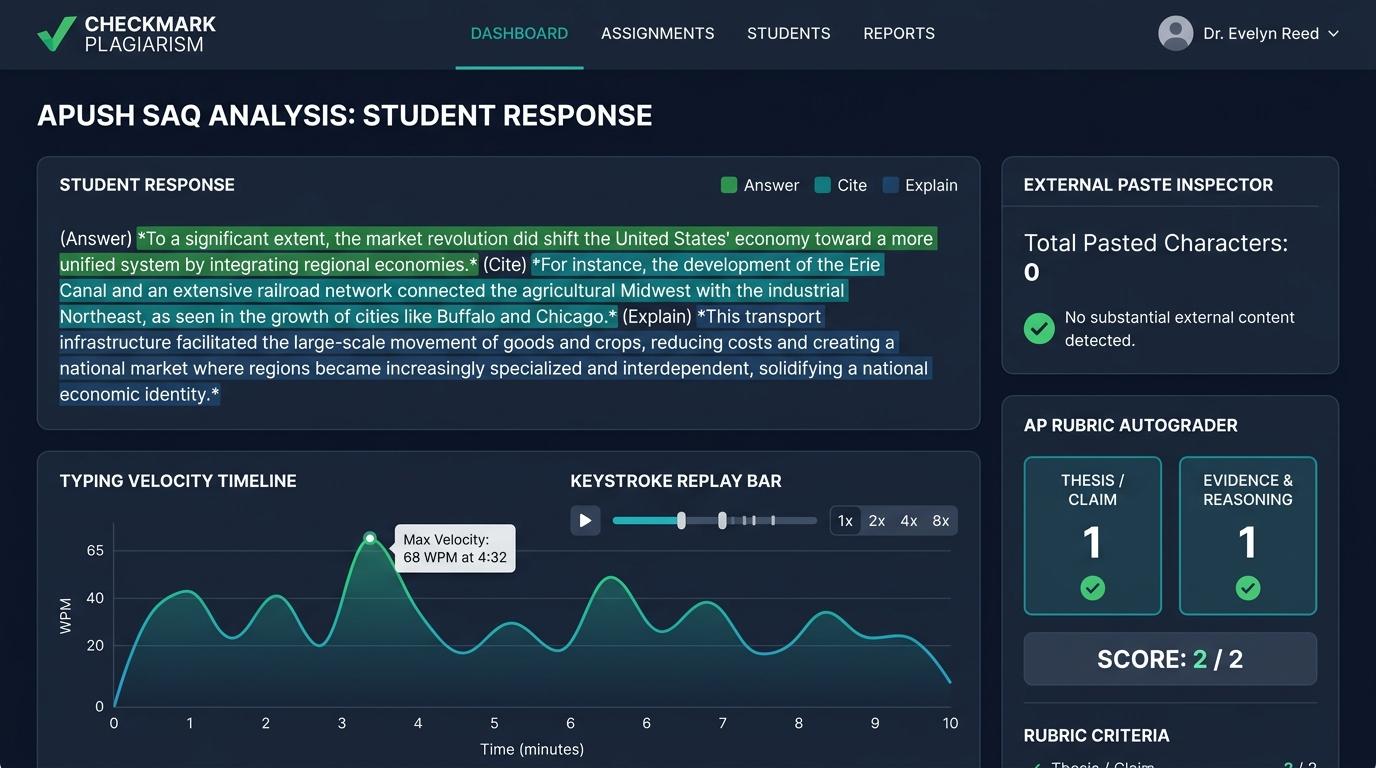Click the green Answer legend swatch

pyautogui.click(x=729, y=185)
